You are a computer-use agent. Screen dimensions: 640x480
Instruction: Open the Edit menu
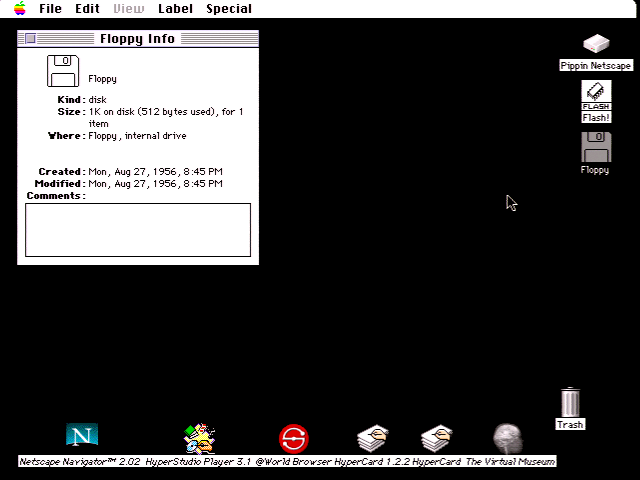(87, 9)
